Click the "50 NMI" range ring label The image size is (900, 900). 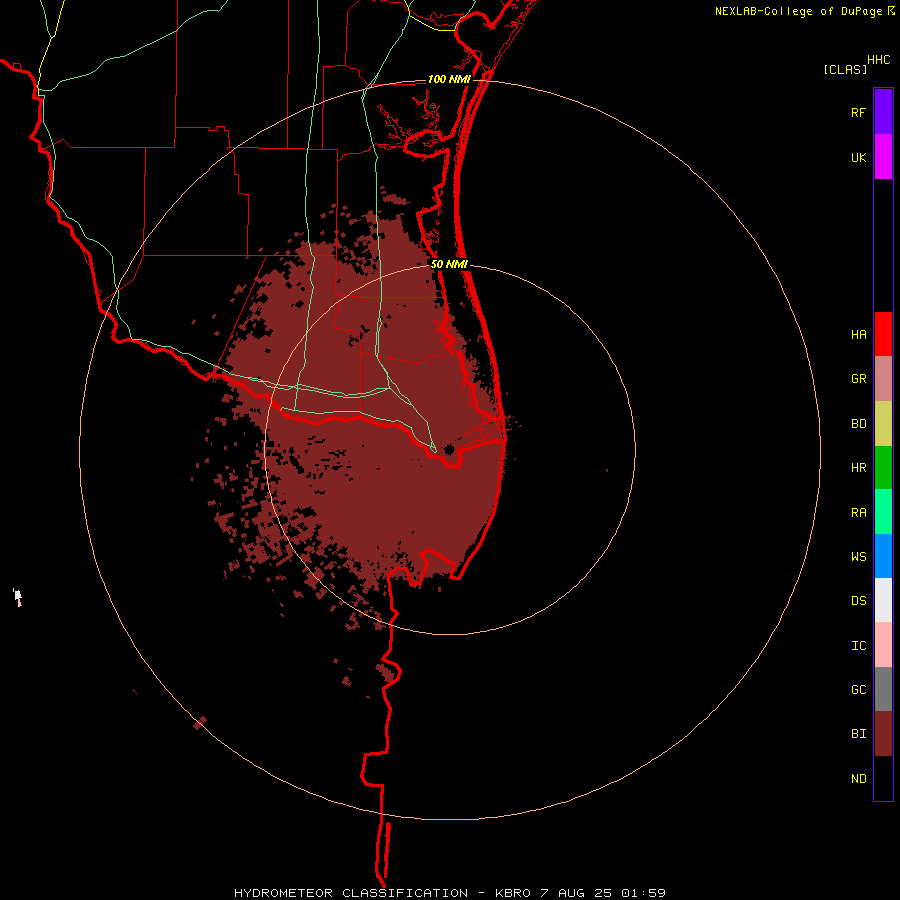449,264
